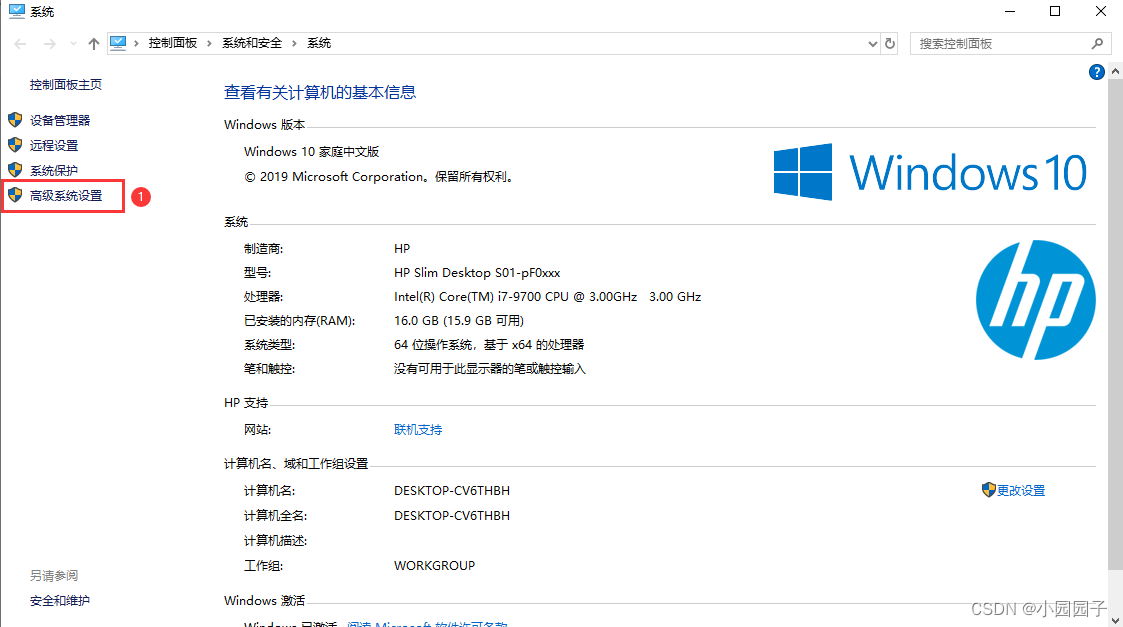Click the blue help question mark icon
The image size is (1123, 627).
(x=1096, y=72)
